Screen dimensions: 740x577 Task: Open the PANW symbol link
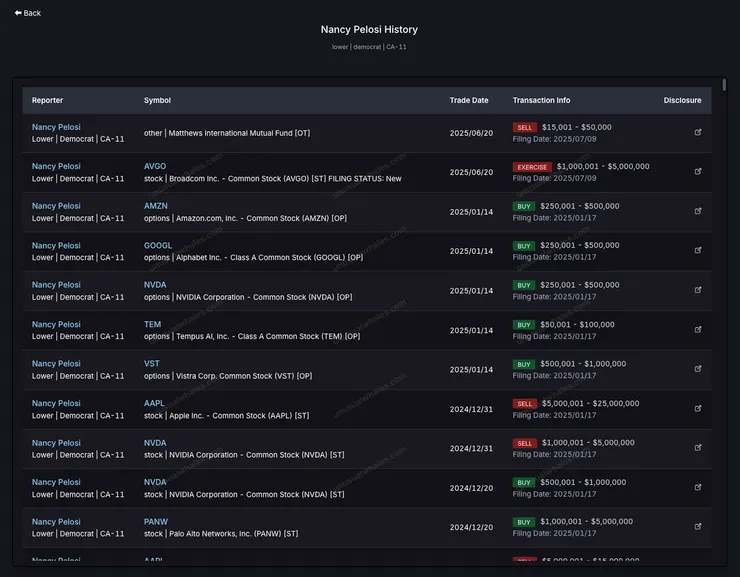[156, 522]
